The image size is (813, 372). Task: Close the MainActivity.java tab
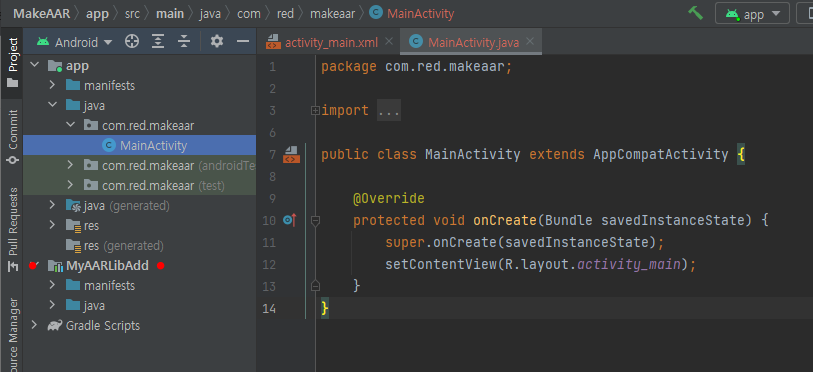point(529,42)
